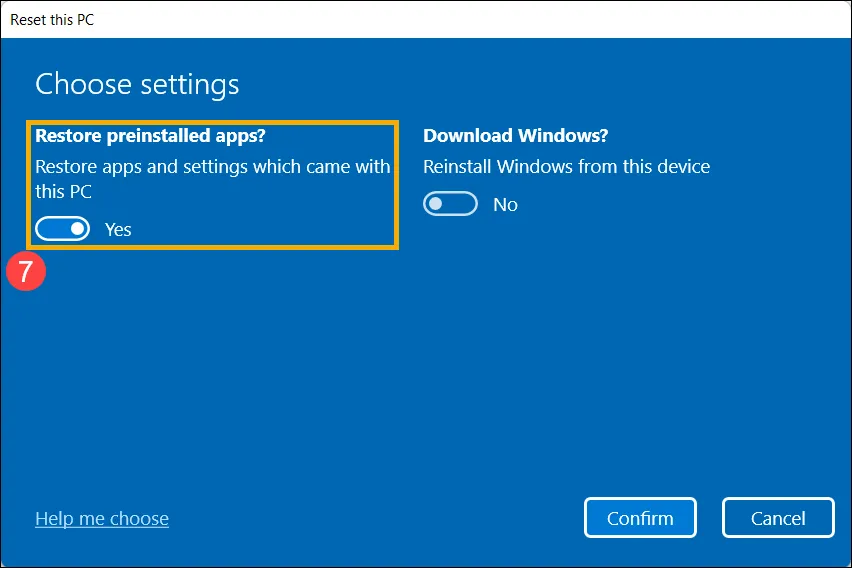
Task: Click the Reset this PC window title
Action: [x=52, y=19]
